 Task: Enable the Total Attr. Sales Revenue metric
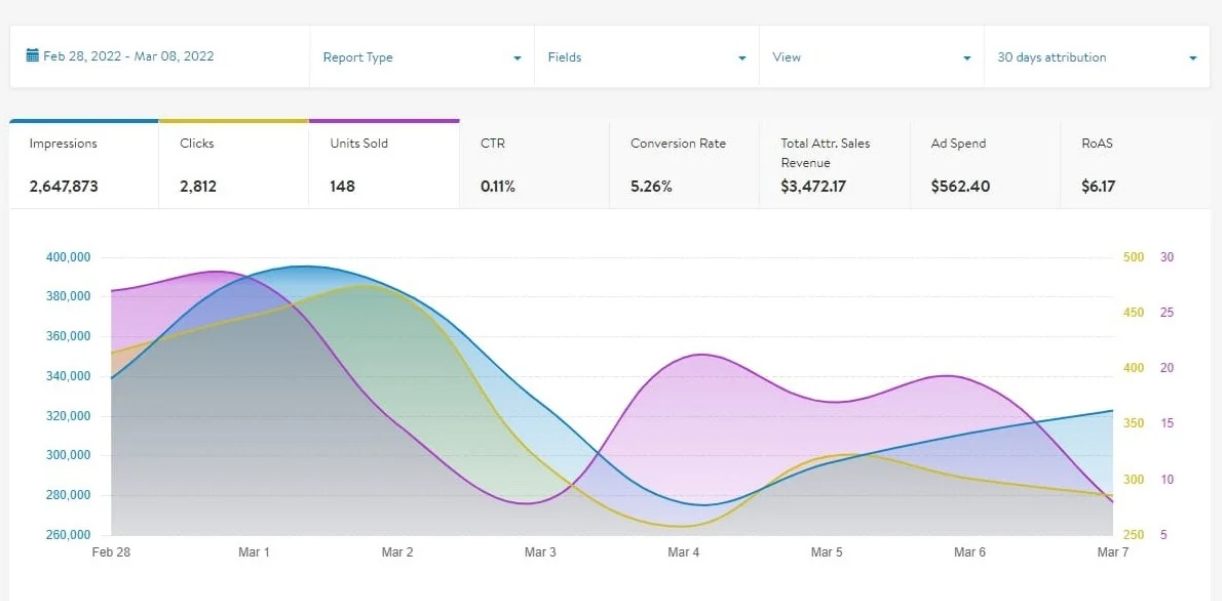(834, 165)
